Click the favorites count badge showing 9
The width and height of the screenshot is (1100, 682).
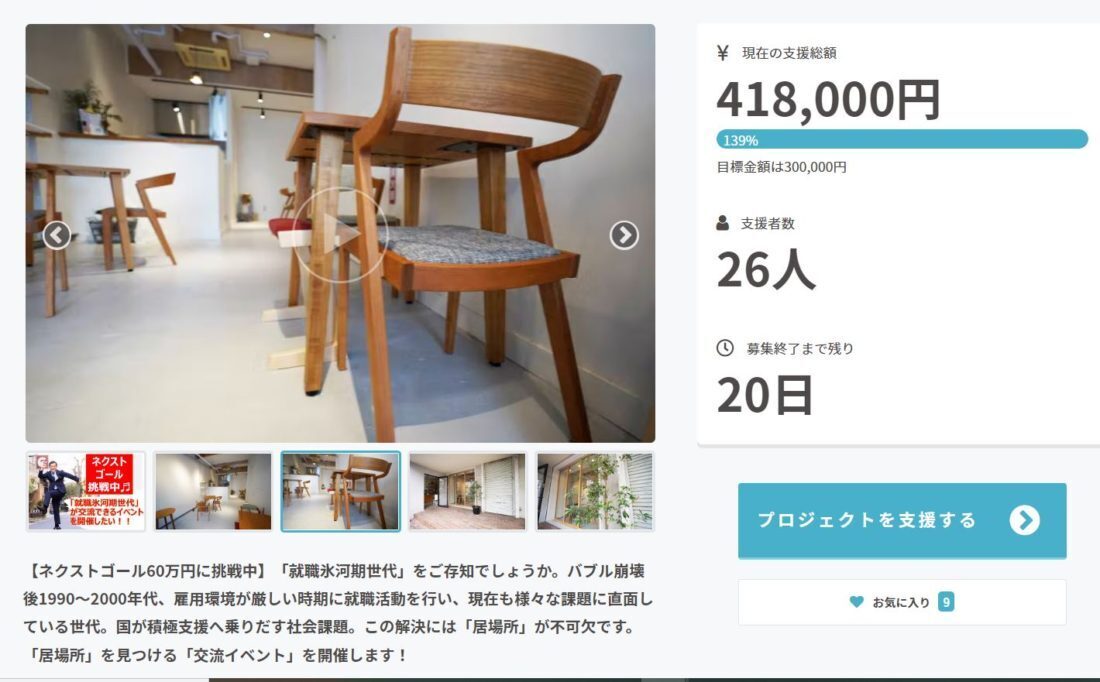click(x=946, y=602)
